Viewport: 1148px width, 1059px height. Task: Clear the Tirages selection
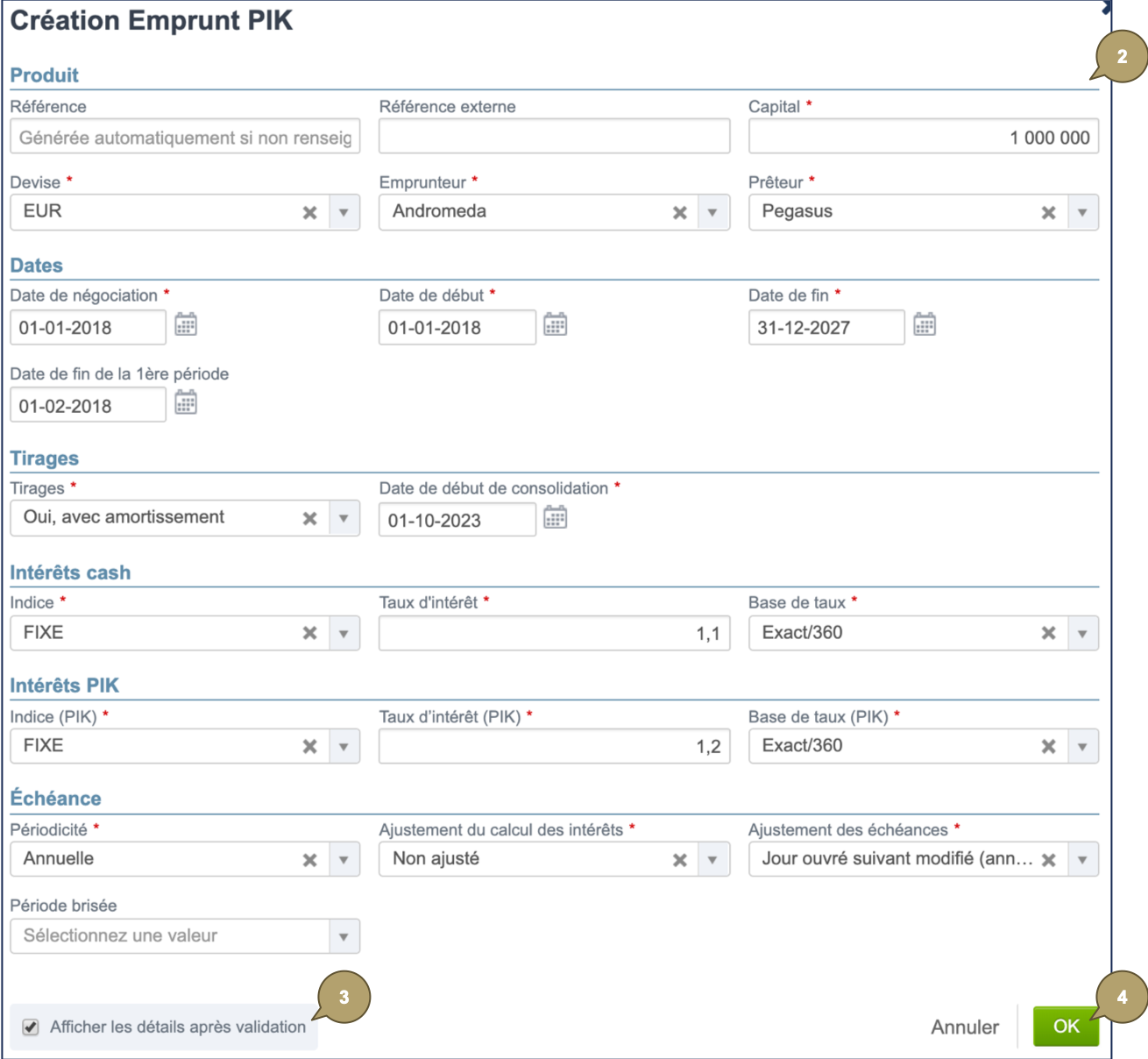(310, 519)
